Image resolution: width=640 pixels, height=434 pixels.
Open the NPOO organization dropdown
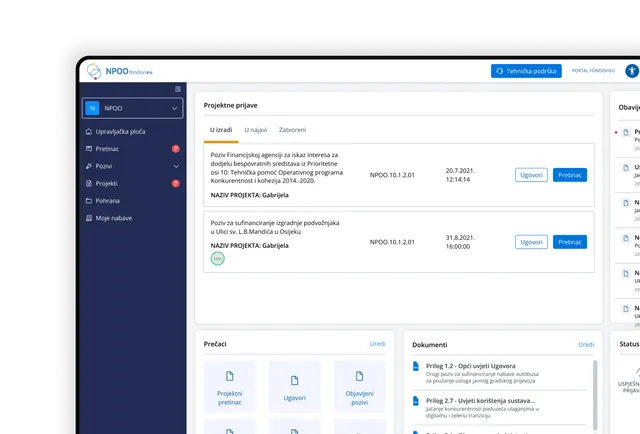132,108
